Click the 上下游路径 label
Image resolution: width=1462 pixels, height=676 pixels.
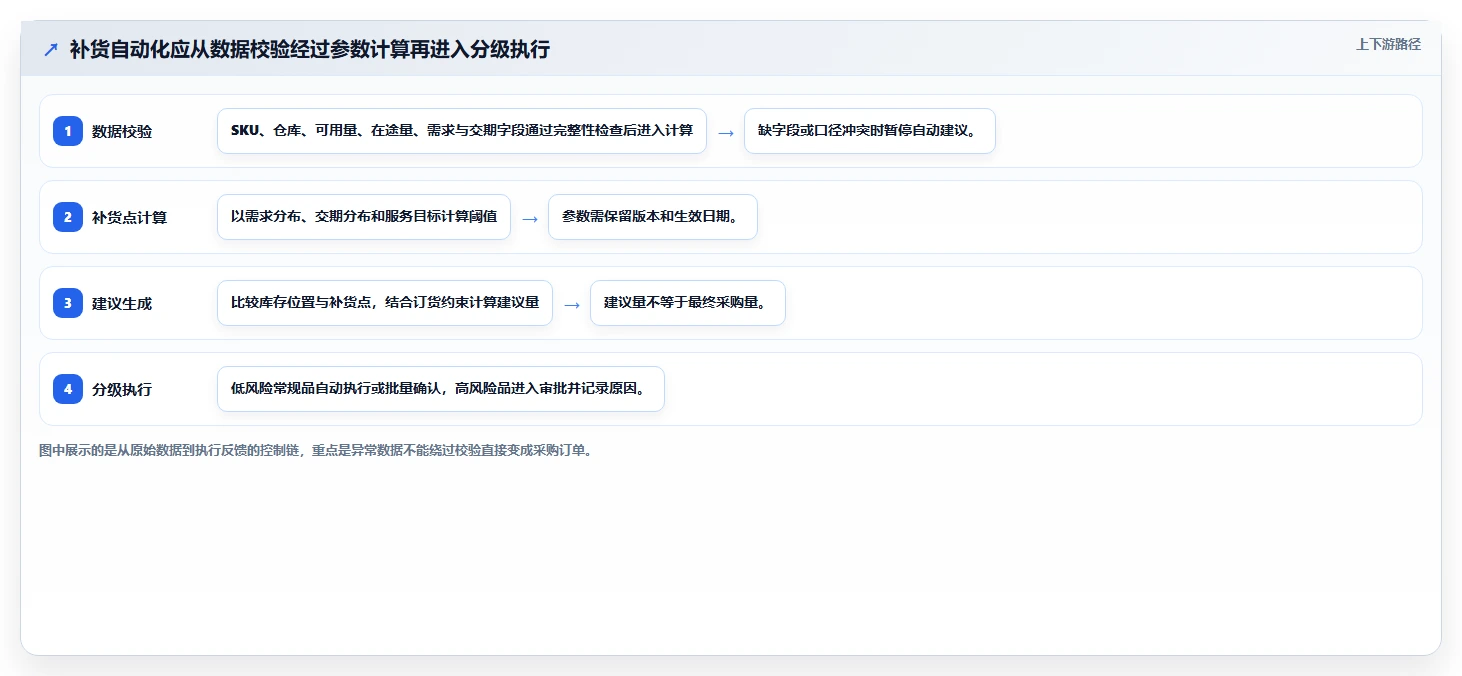point(1388,44)
